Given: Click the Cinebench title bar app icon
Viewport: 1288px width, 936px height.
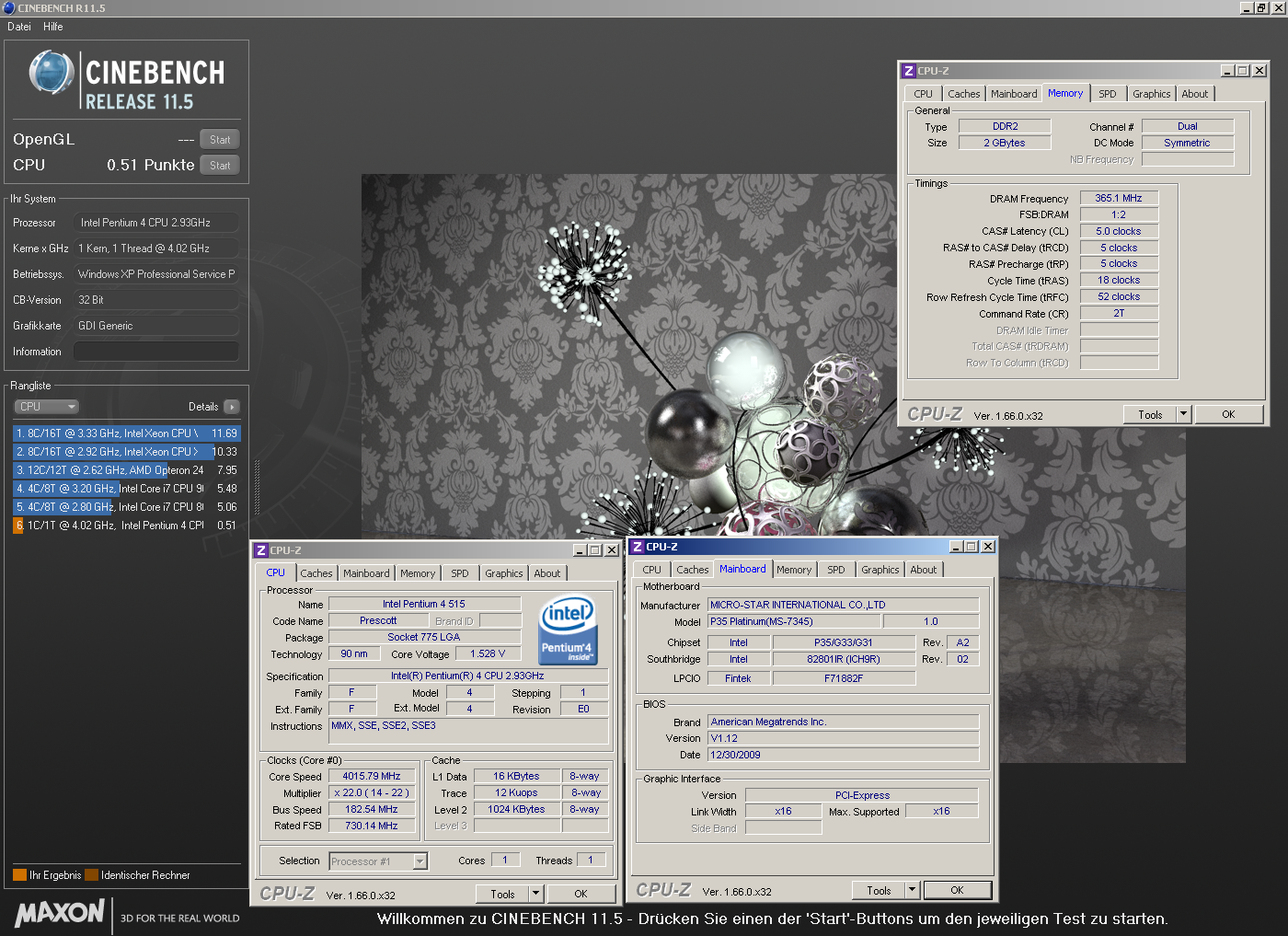Looking at the screenshot, I should click(8, 7).
